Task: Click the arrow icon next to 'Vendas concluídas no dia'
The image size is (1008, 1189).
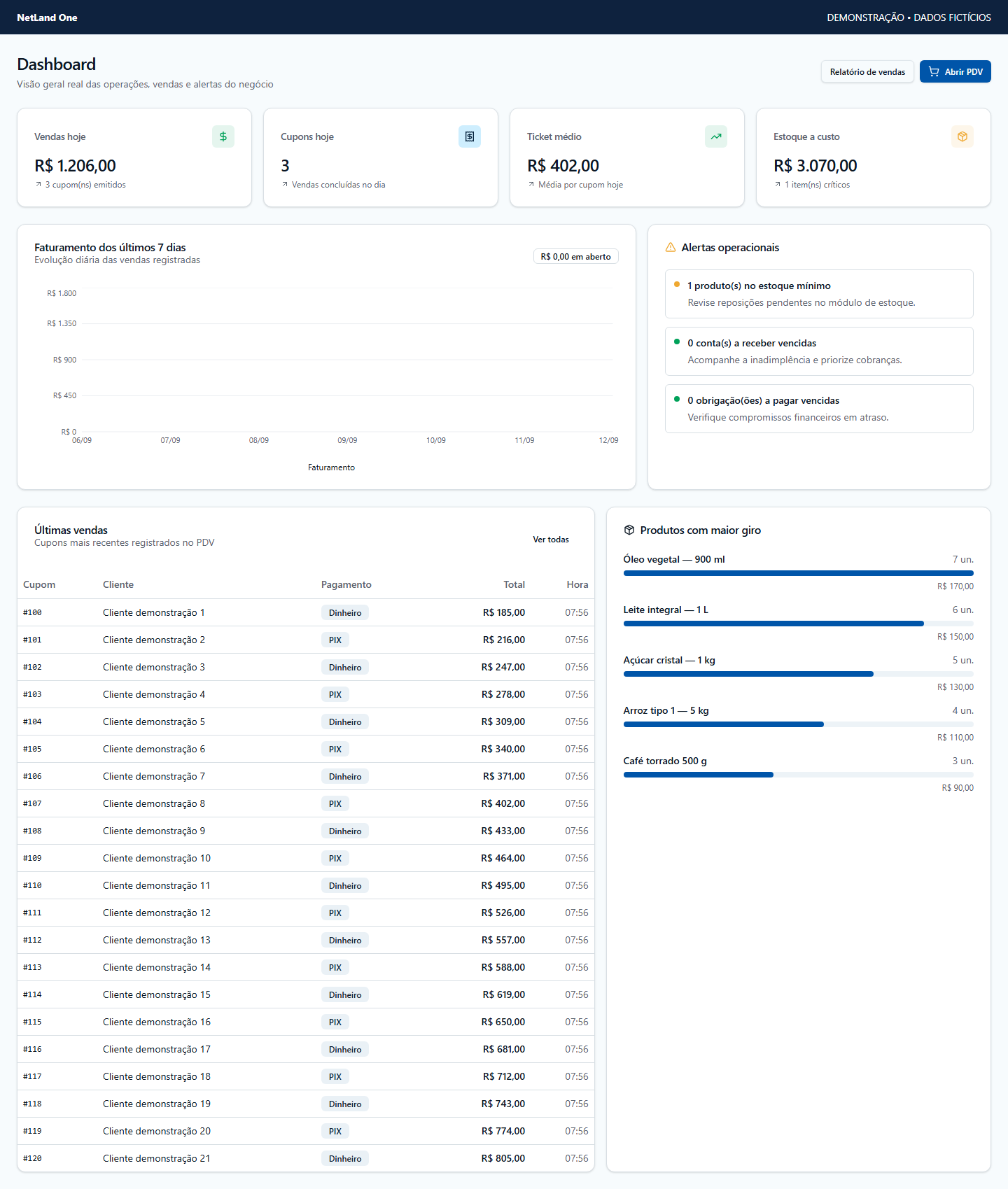Action: [285, 185]
